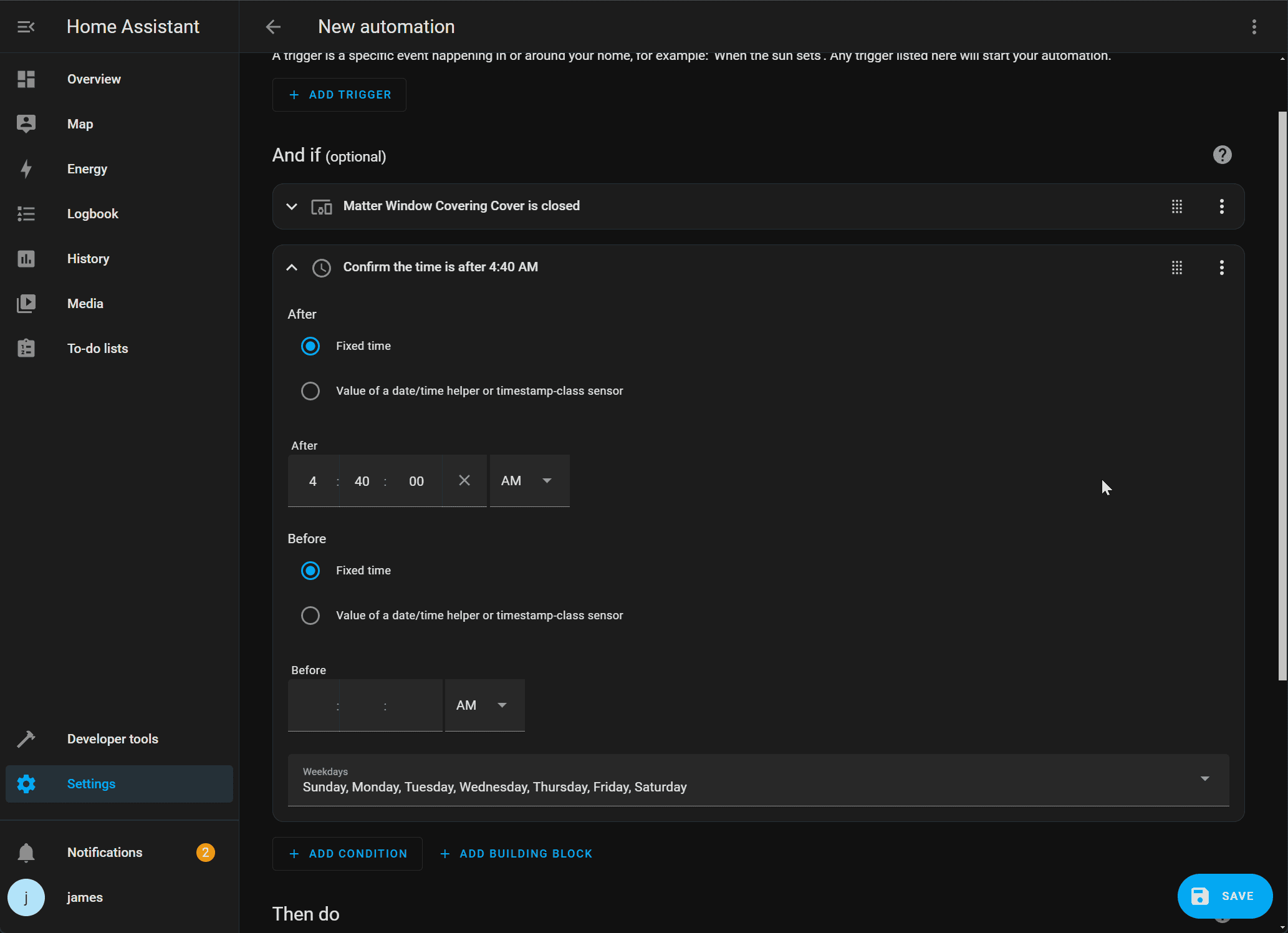Expand Matter Window Covering condition

(x=291, y=206)
